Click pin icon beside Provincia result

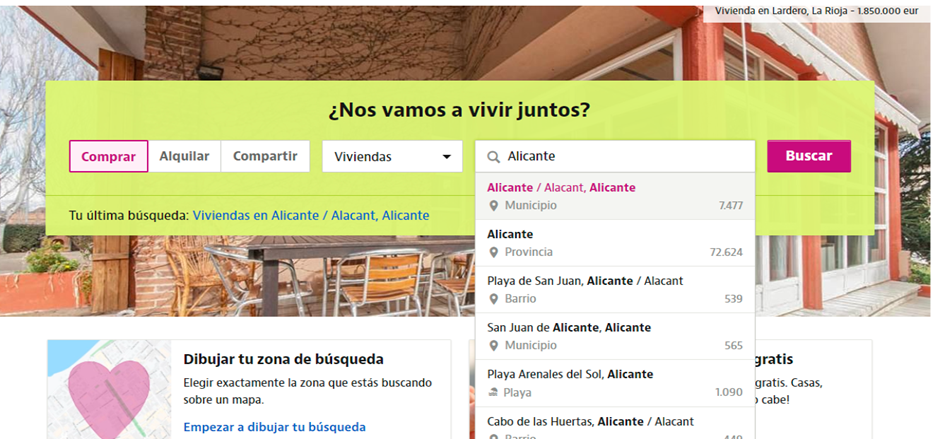[x=493, y=252]
